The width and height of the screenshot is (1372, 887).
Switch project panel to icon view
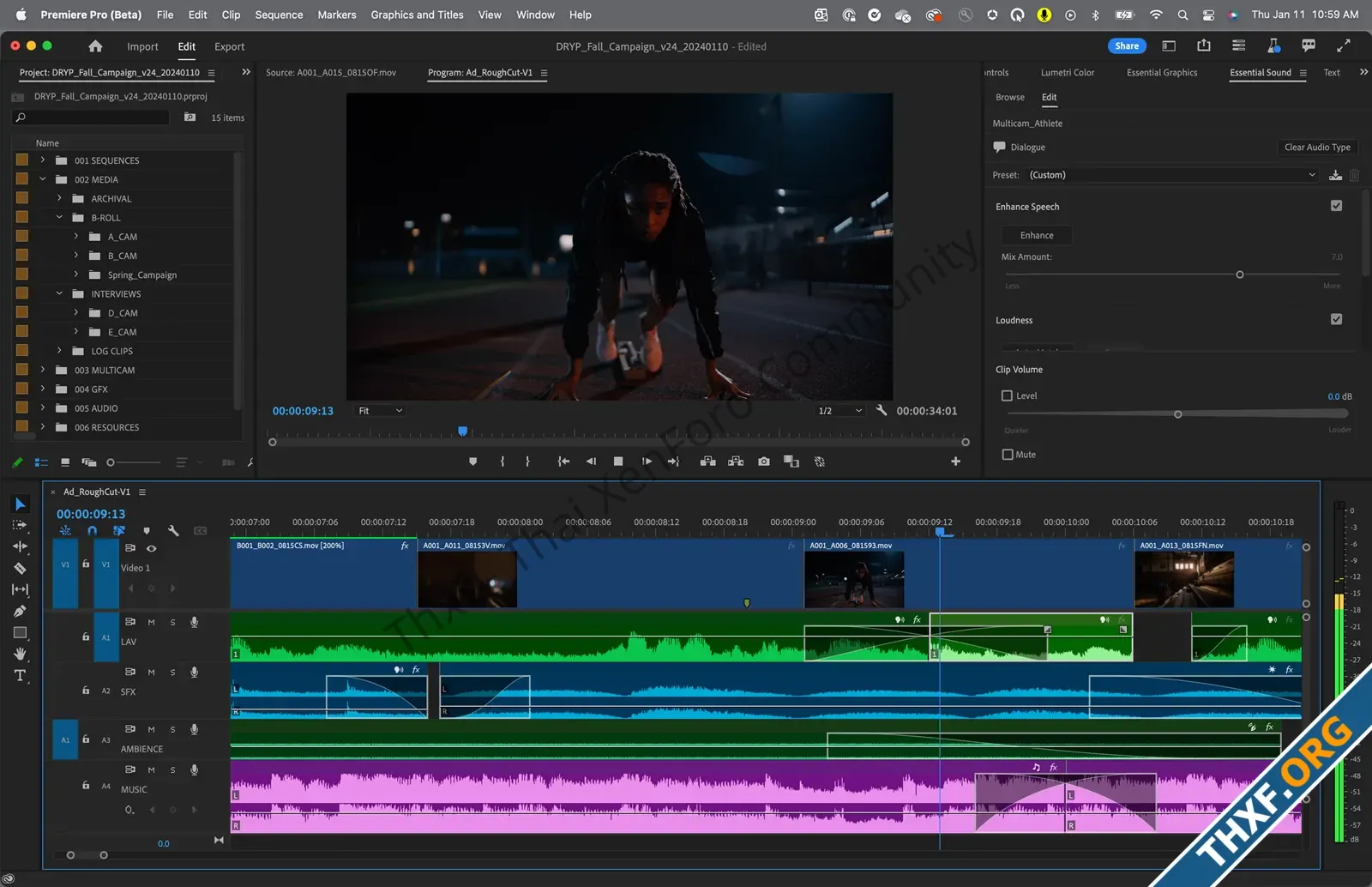[x=65, y=462]
